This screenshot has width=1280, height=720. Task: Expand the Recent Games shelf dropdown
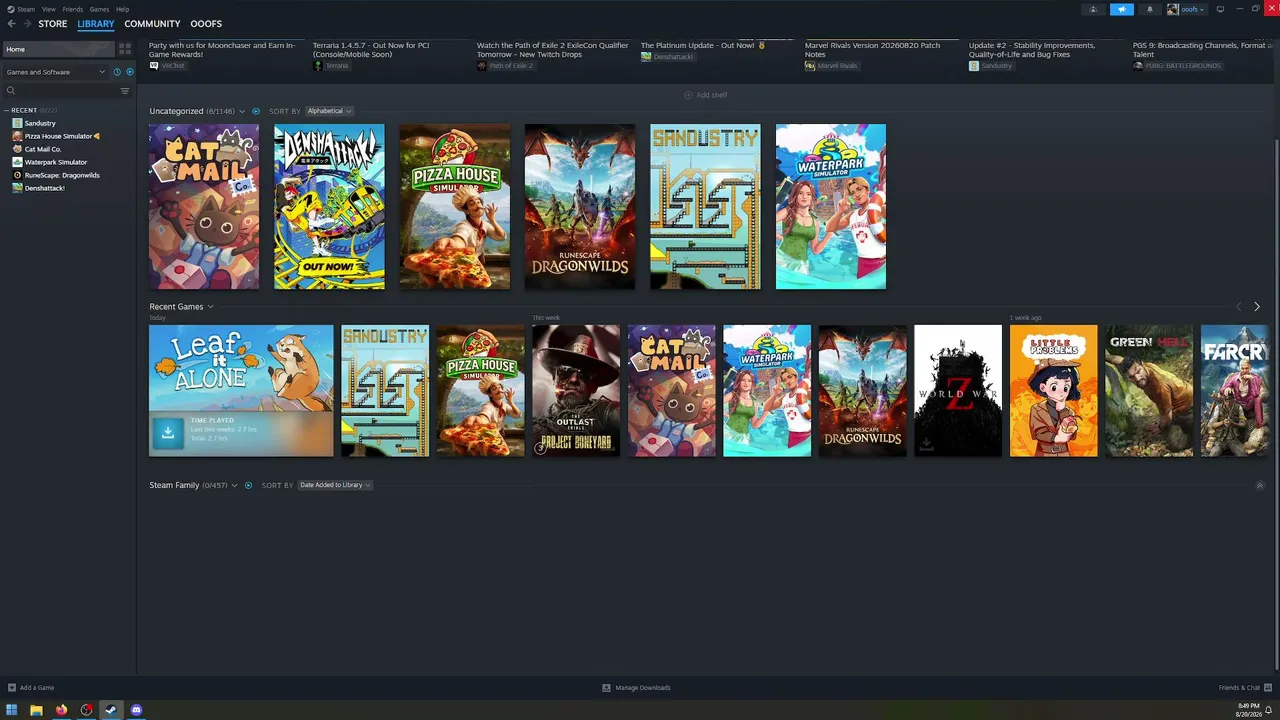pos(210,307)
